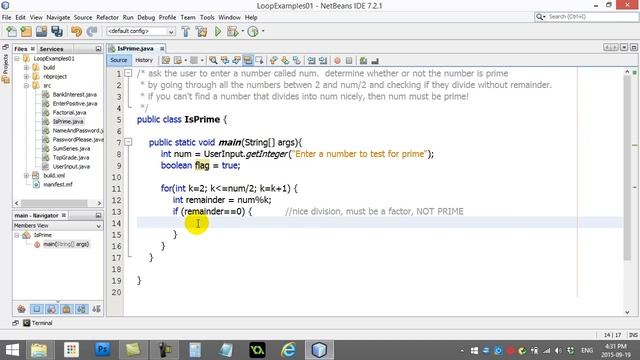Screen dimensions: 640x360
Task: Click the Open Project toolbar icon
Action: click(41, 31)
